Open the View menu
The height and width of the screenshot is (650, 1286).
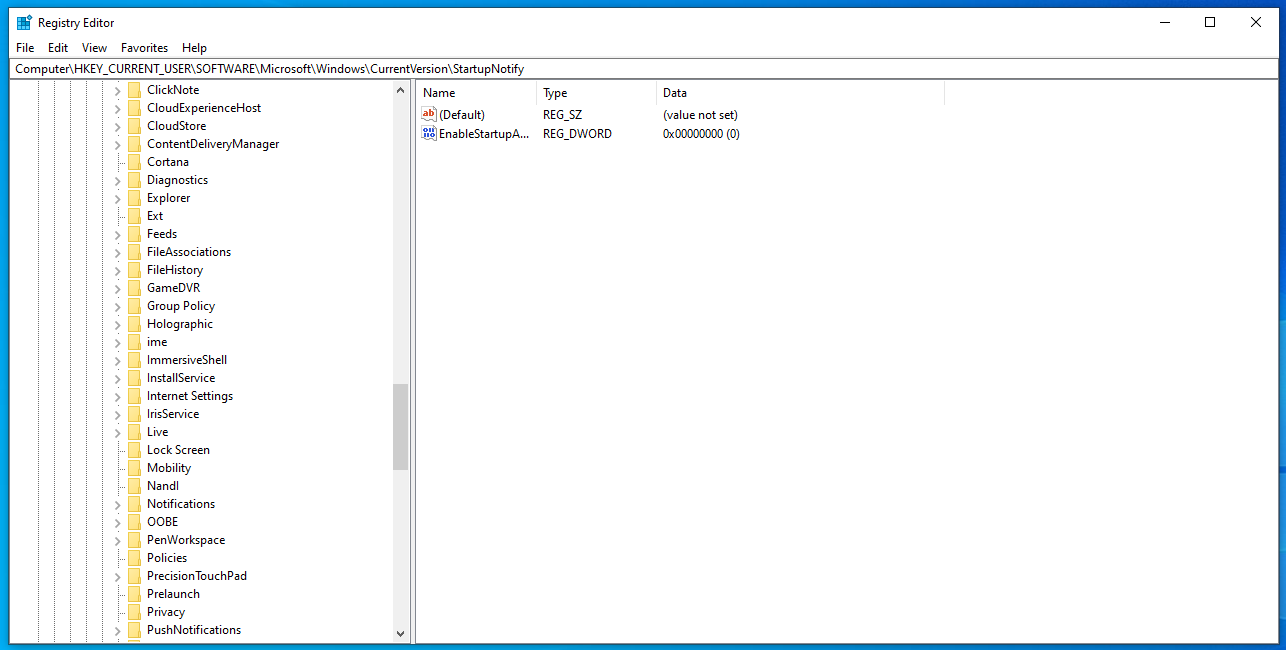[x=94, y=48]
